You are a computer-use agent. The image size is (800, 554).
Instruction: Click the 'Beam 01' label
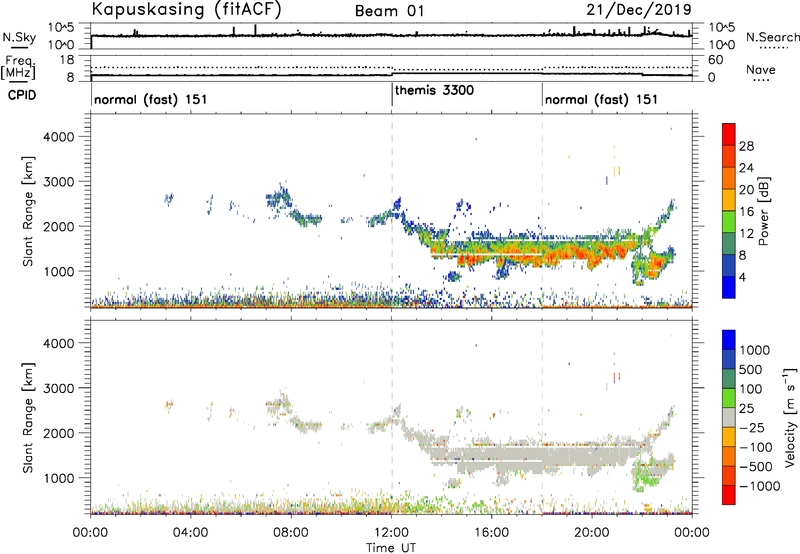pos(390,11)
